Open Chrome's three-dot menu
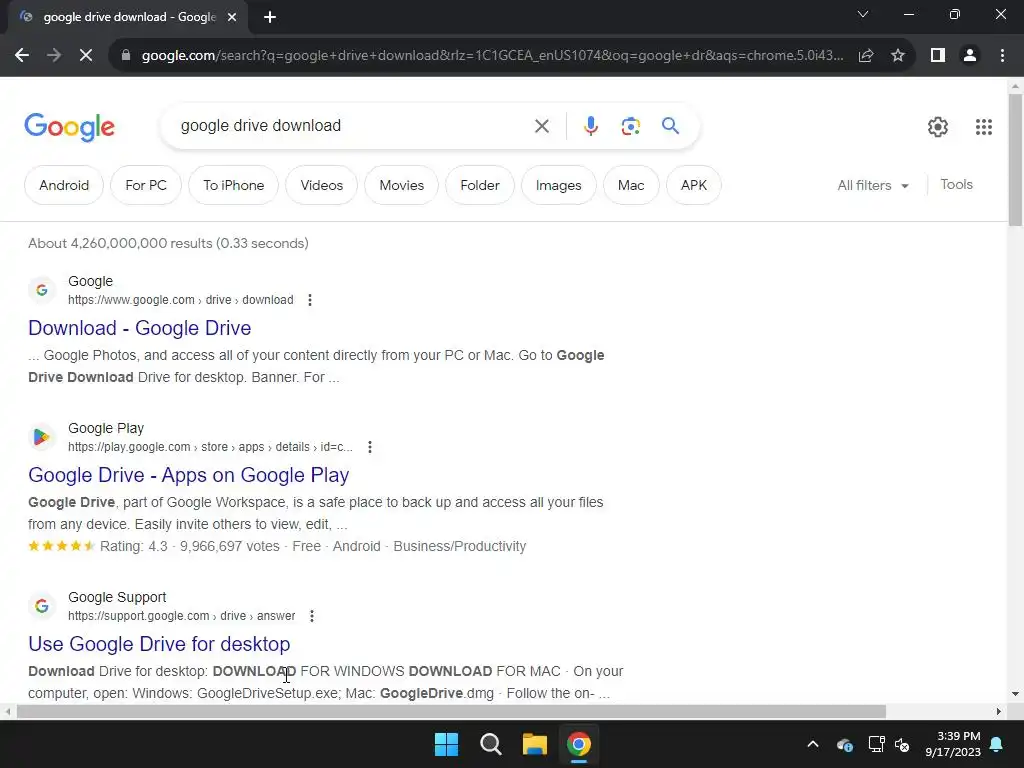The image size is (1024, 768). (x=1002, y=56)
